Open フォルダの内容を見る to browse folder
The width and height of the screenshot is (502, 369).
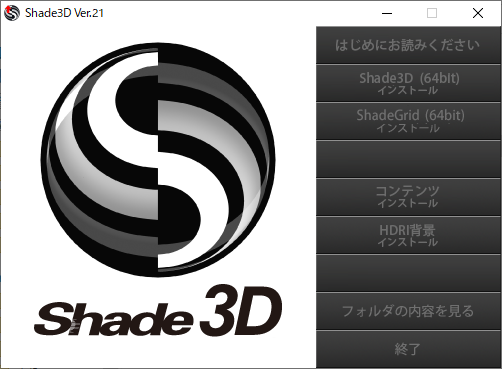(408, 311)
